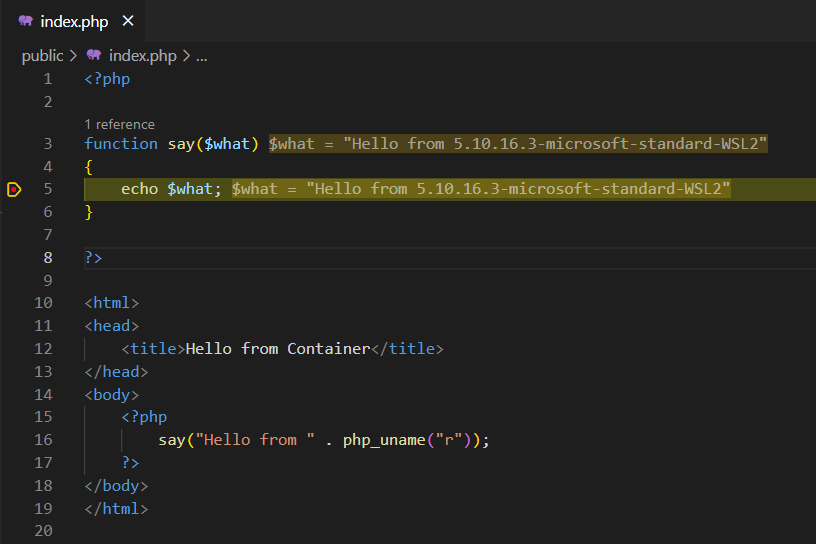Open index.php breadcrumb item
The image size is (816, 544).
coord(143,56)
